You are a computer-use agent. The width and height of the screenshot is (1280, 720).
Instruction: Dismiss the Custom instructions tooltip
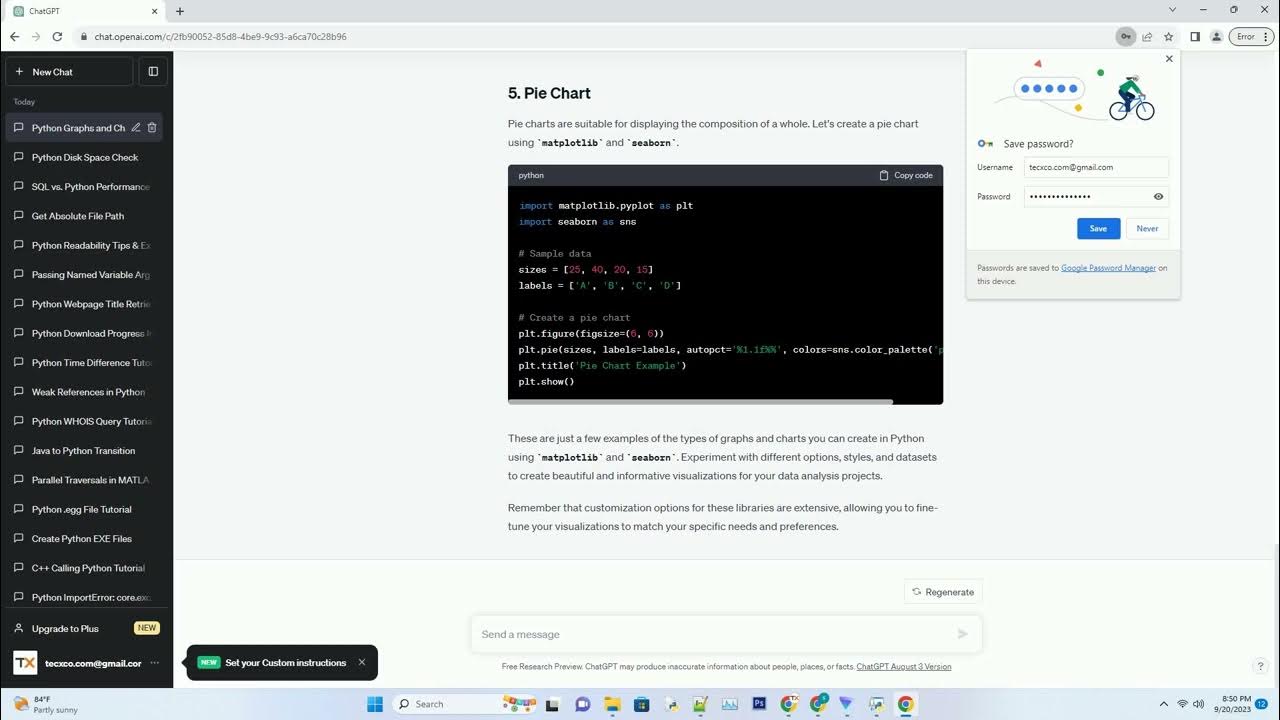[362, 662]
